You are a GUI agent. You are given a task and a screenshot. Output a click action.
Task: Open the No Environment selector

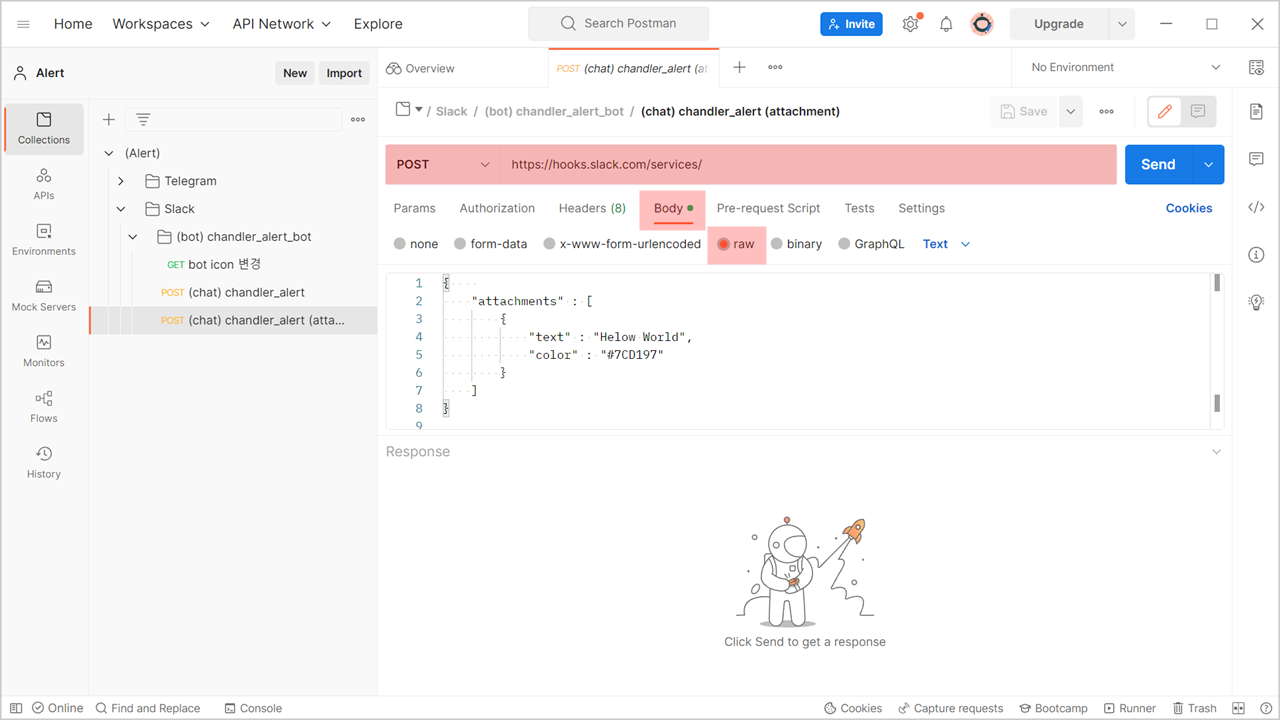pos(1126,67)
